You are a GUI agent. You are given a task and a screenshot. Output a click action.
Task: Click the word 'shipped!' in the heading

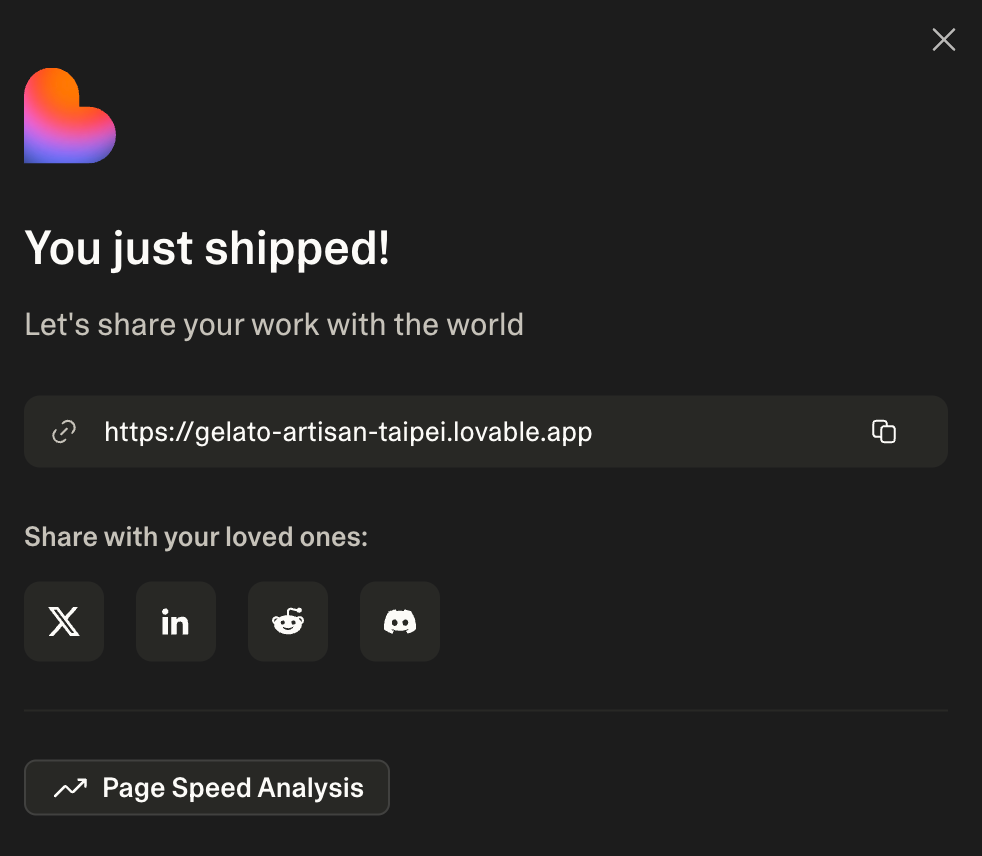click(x=297, y=248)
